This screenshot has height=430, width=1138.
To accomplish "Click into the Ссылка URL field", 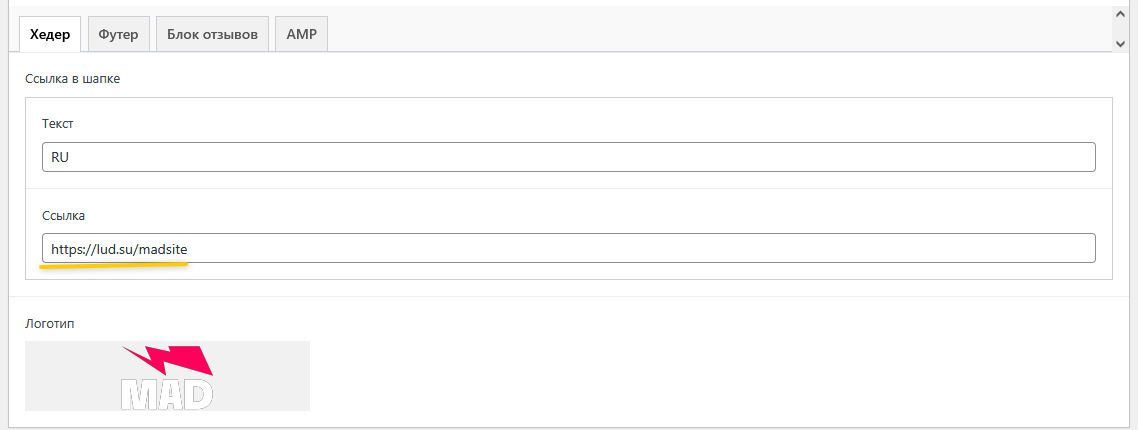I will 568,248.
